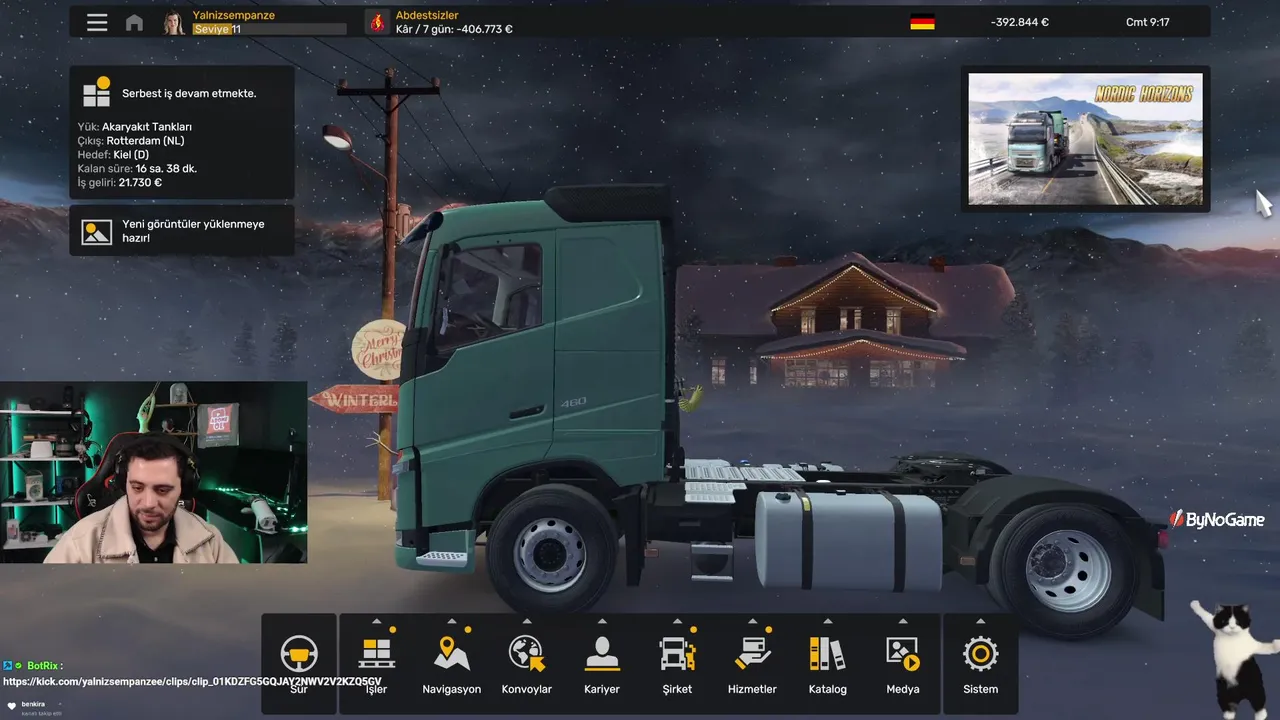The width and height of the screenshot is (1280, 720).
Task: Open the 'Serbest iş devam etmekte' notification
Action: click(182, 132)
